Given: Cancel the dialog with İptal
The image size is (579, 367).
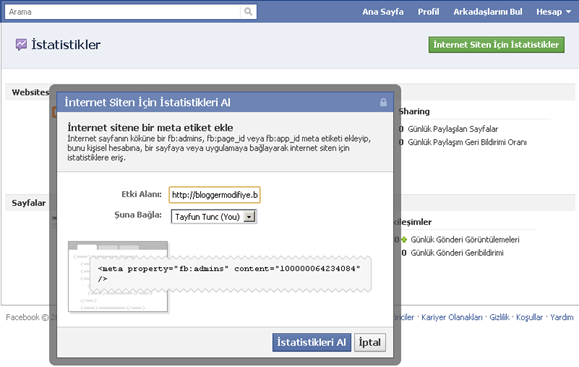Looking at the screenshot, I should (x=370, y=342).
